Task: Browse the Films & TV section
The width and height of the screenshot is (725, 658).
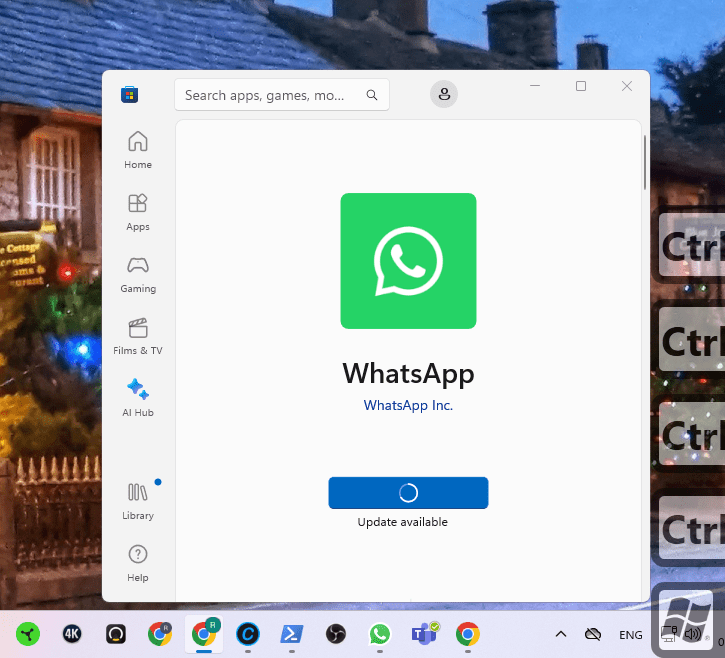Action: (x=138, y=336)
